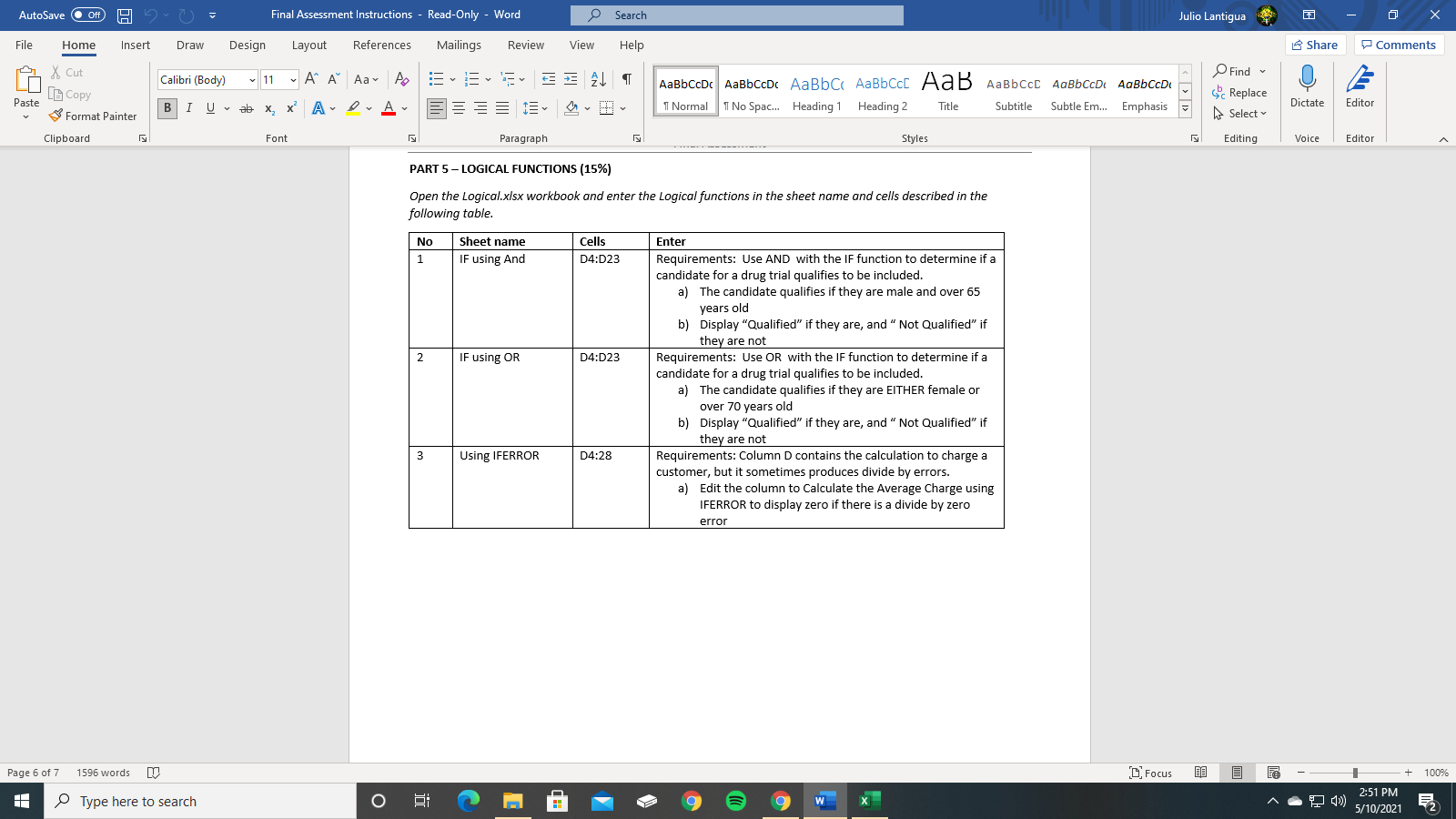The image size is (1456, 819).
Task: Toggle Focus mode in the status bar
Action: [1150, 773]
